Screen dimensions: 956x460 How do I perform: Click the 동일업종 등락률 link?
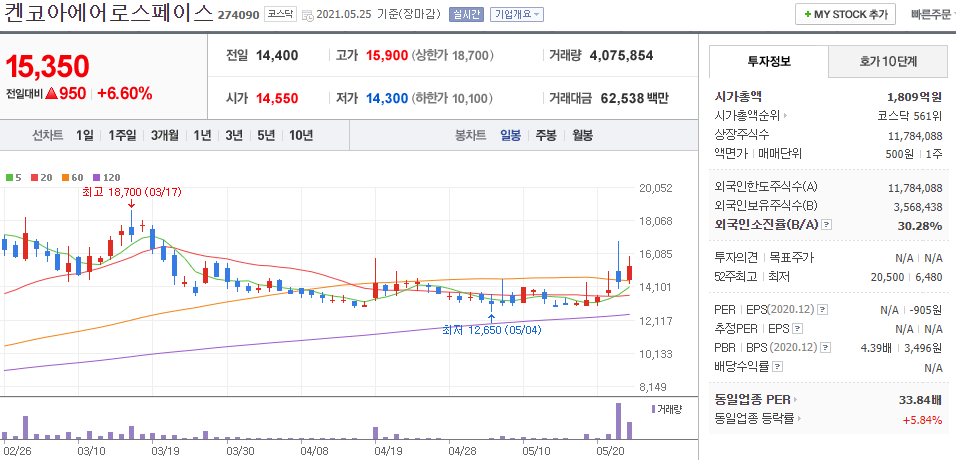point(755,419)
